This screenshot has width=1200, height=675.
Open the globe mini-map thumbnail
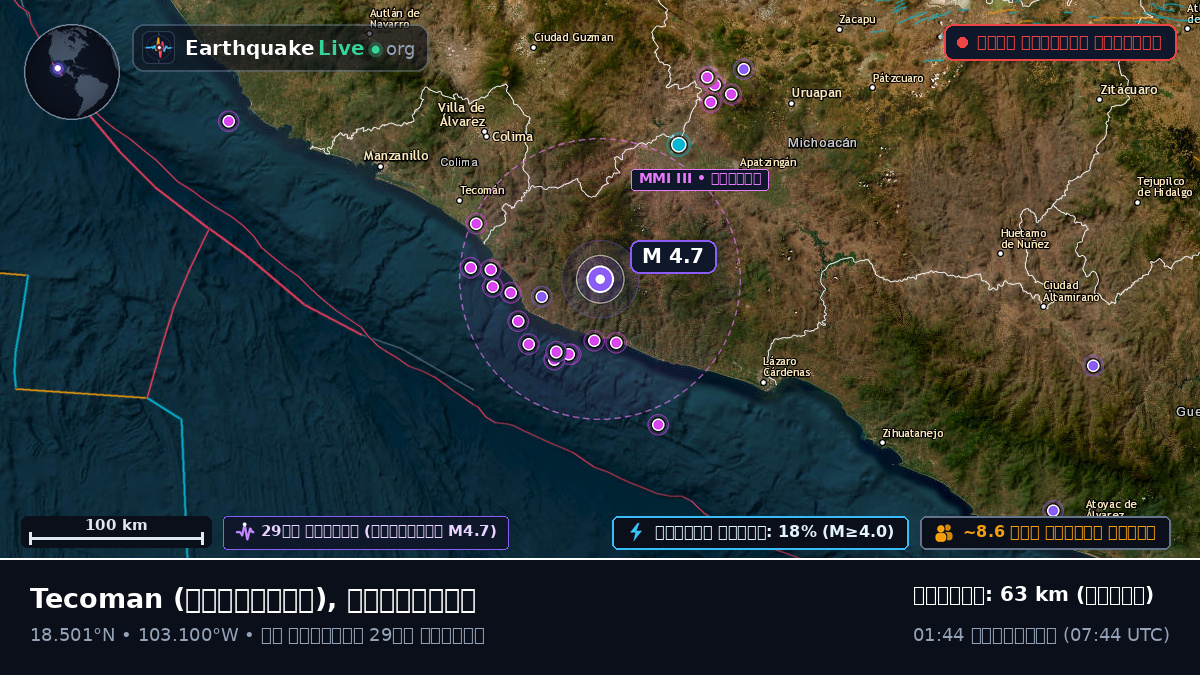(72, 72)
